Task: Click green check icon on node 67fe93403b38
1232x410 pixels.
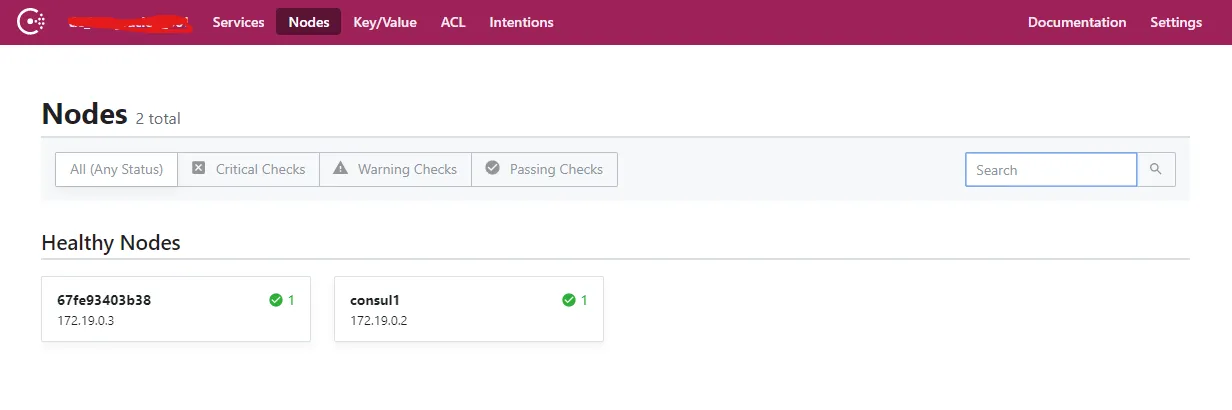Action: click(x=276, y=300)
